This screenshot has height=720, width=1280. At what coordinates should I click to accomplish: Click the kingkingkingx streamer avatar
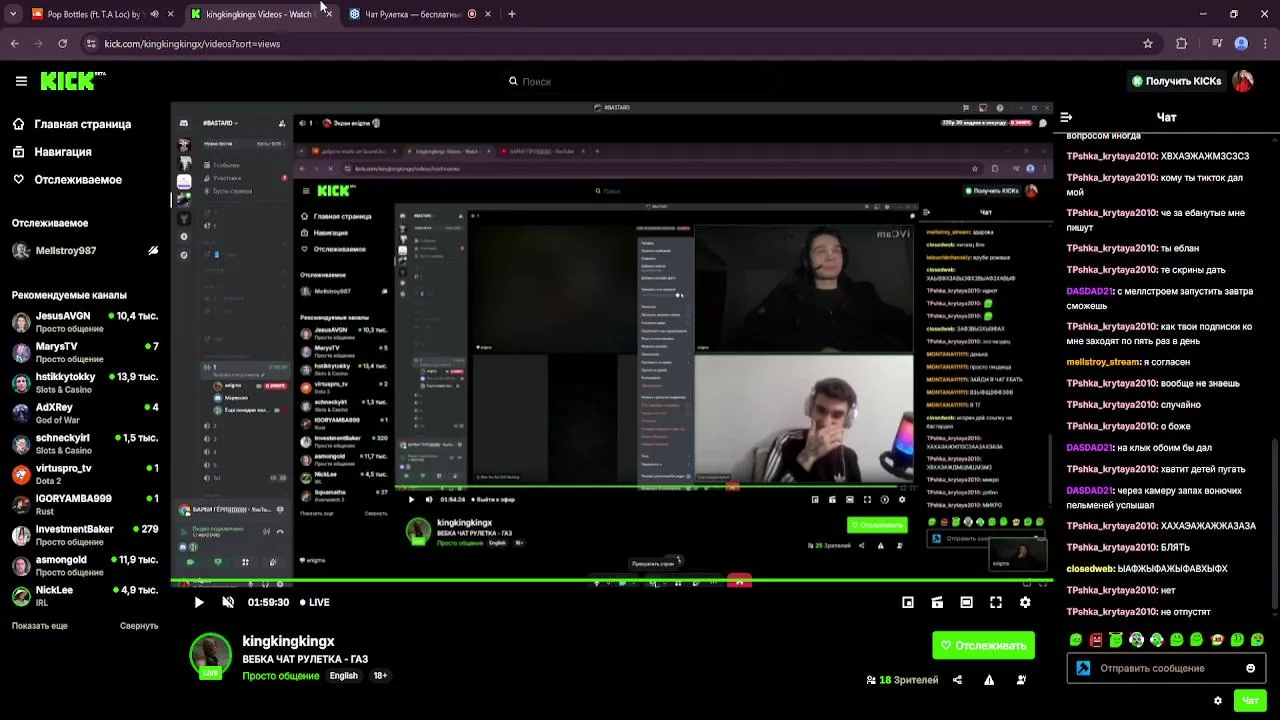point(211,654)
